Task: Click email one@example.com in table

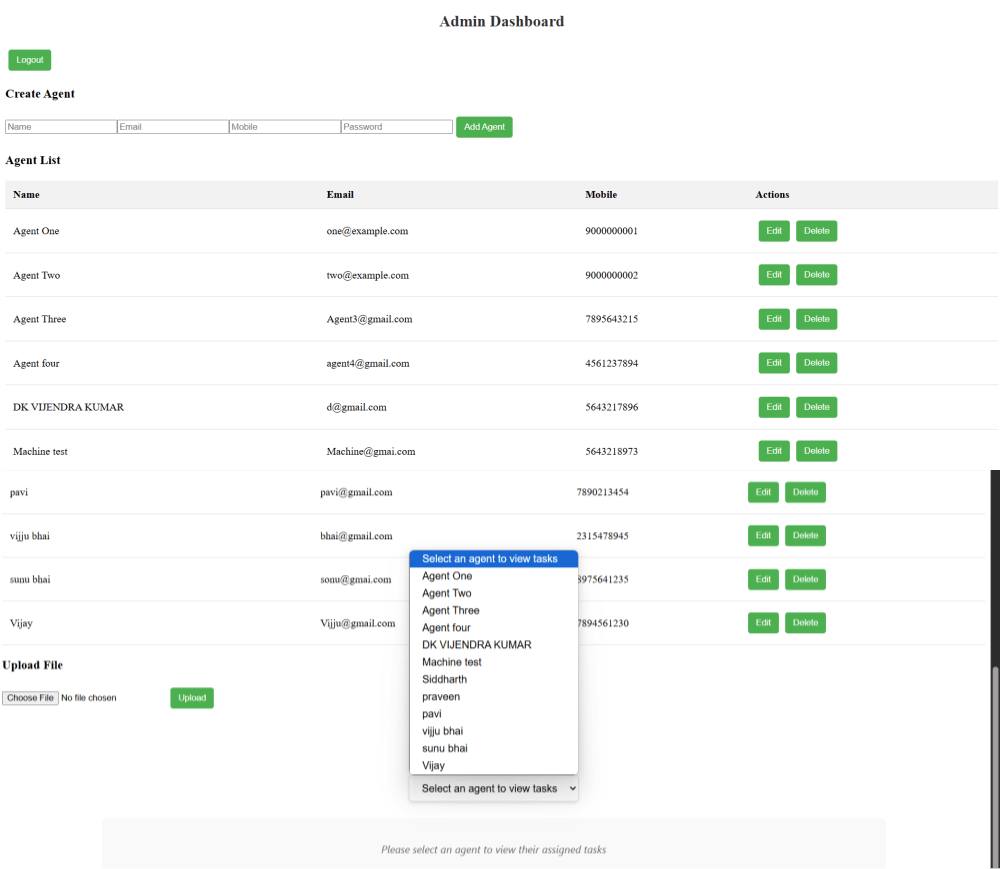Action: (x=367, y=231)
